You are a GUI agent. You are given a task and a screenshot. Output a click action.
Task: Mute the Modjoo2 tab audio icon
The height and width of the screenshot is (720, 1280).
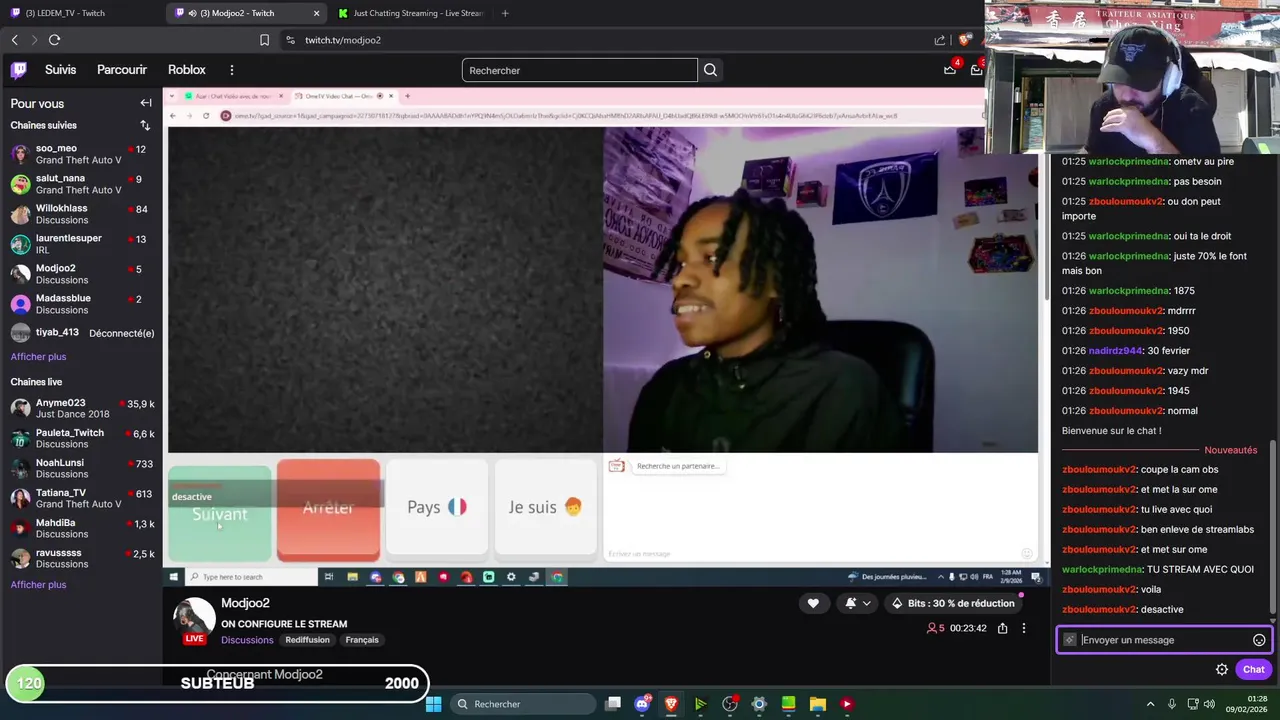pos(192,13)
